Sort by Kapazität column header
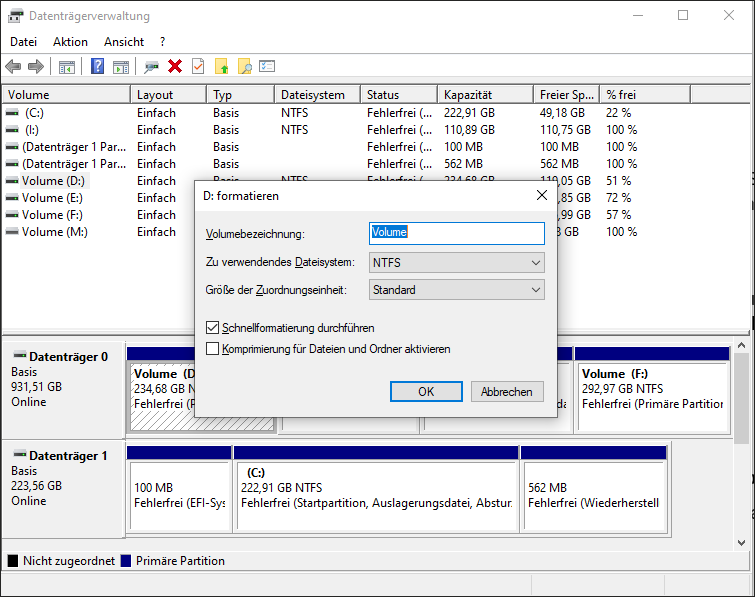The image size is (755, 597). click(x=485, y=95)
